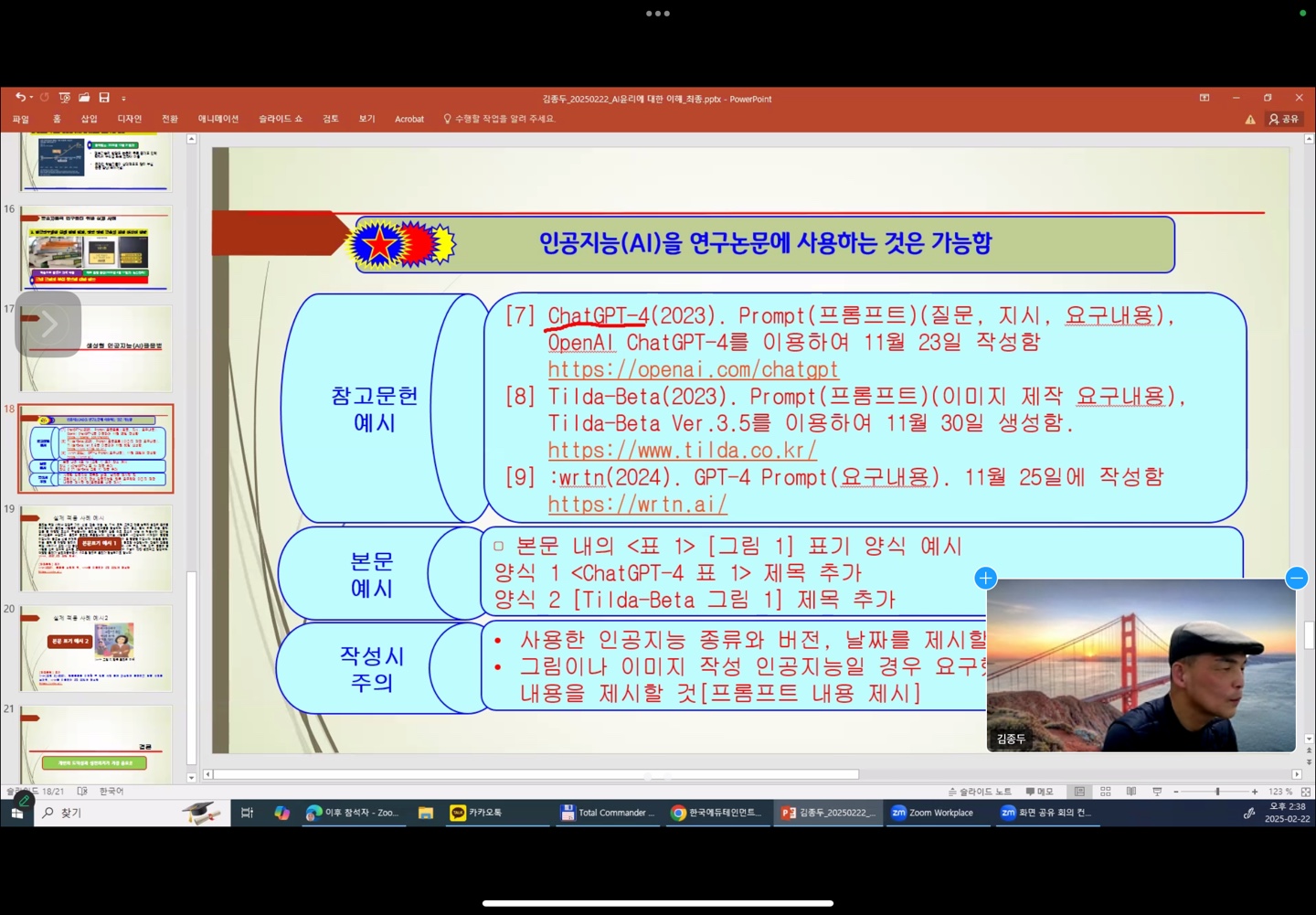Click thumbnail pane scroll down arrow

(x=191, y=778)
